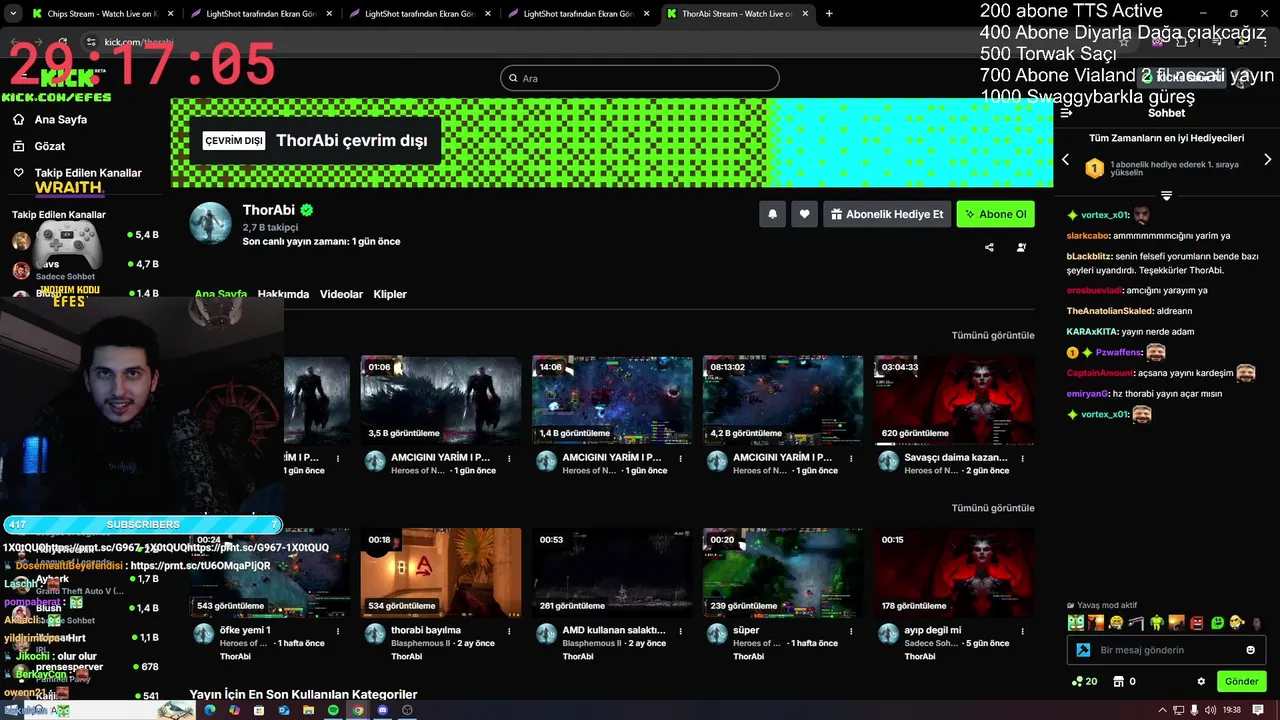Click the notification bell icon for ThorAbi
1280x720 pixels.
click(772, 214)
